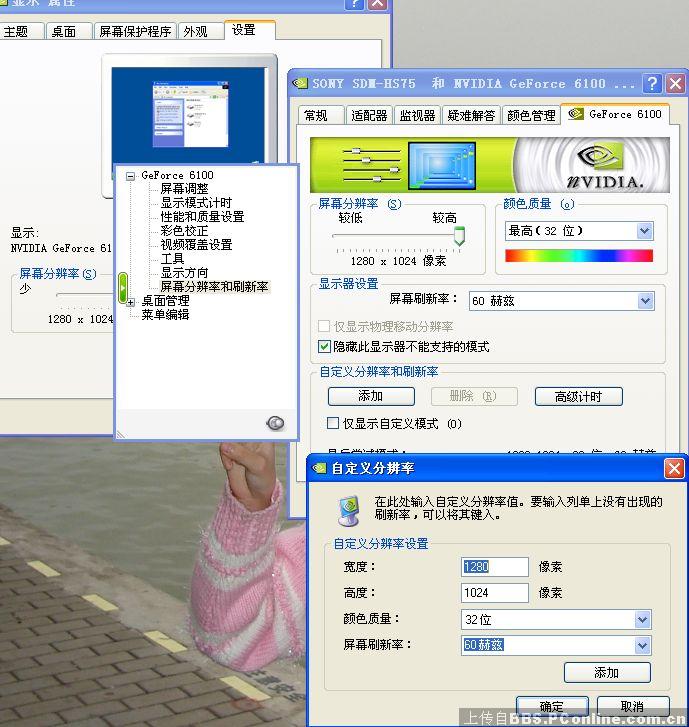Click the greyed 删除 button
Image resolution: width=689 pixels, height=727 pixels.
coord(474,396)
